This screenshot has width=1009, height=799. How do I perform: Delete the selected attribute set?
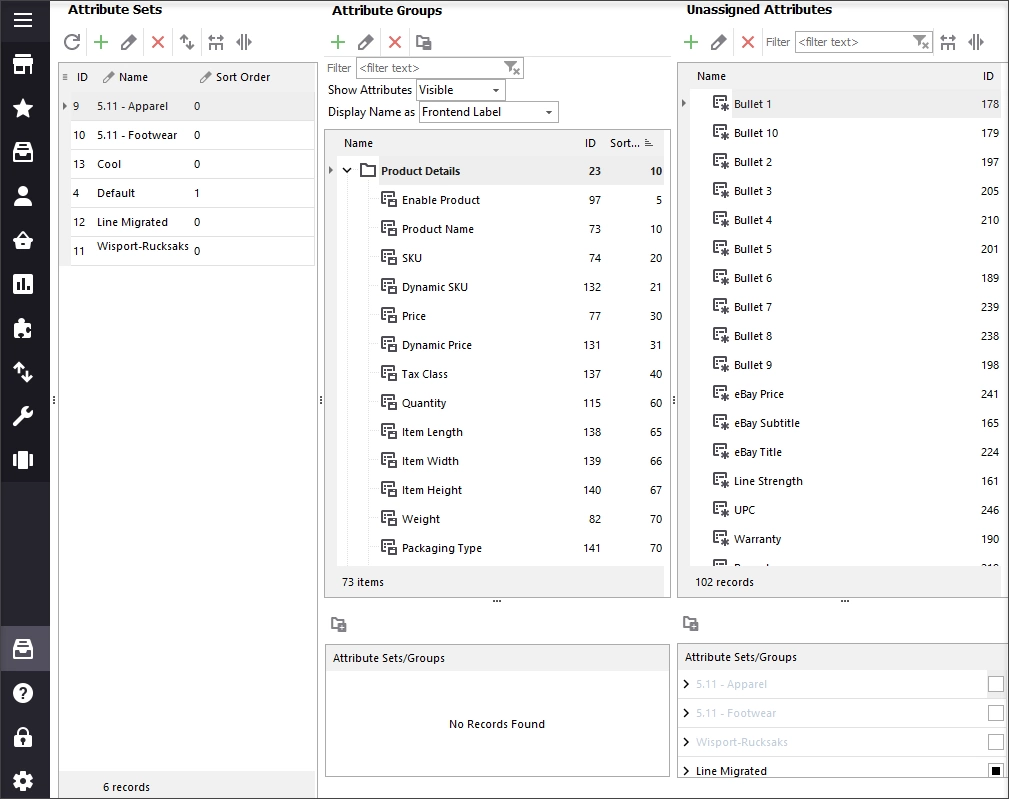point(158,42)
